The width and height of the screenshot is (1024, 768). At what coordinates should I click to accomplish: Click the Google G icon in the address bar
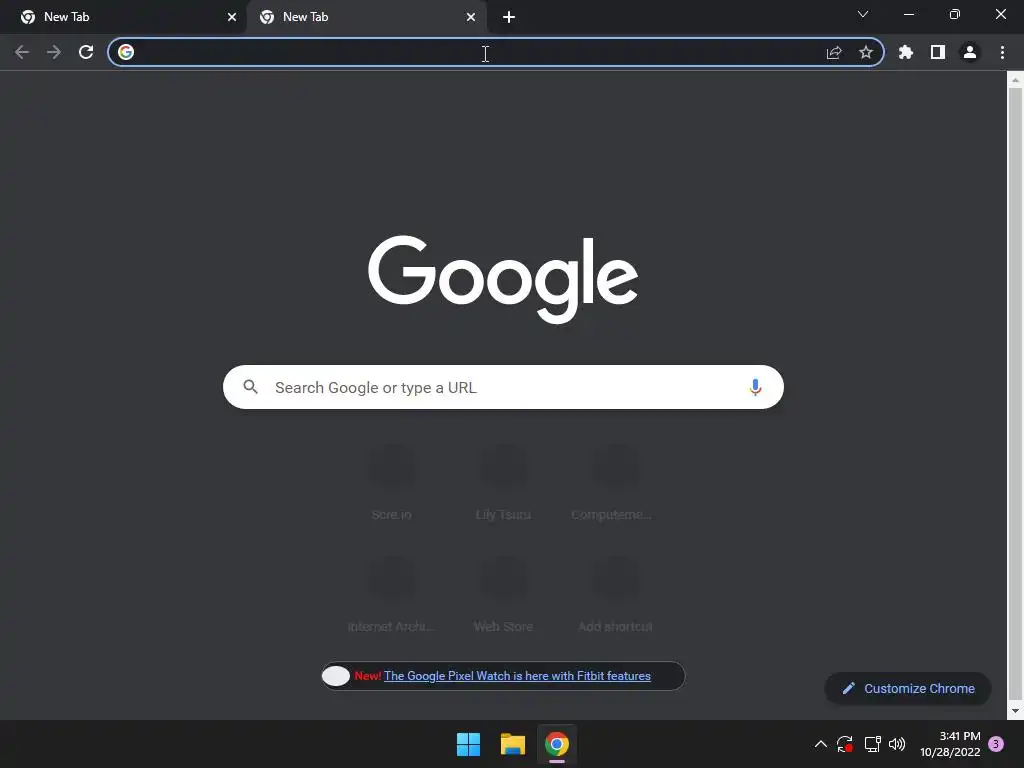point(126,52)
